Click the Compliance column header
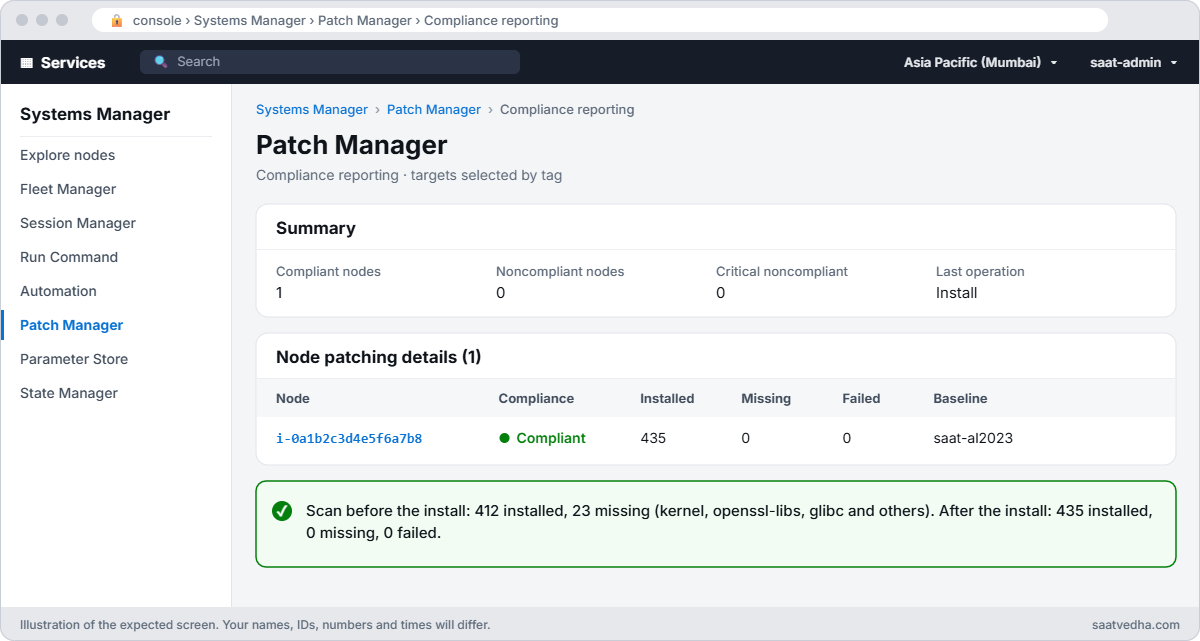 pos(536,398)
